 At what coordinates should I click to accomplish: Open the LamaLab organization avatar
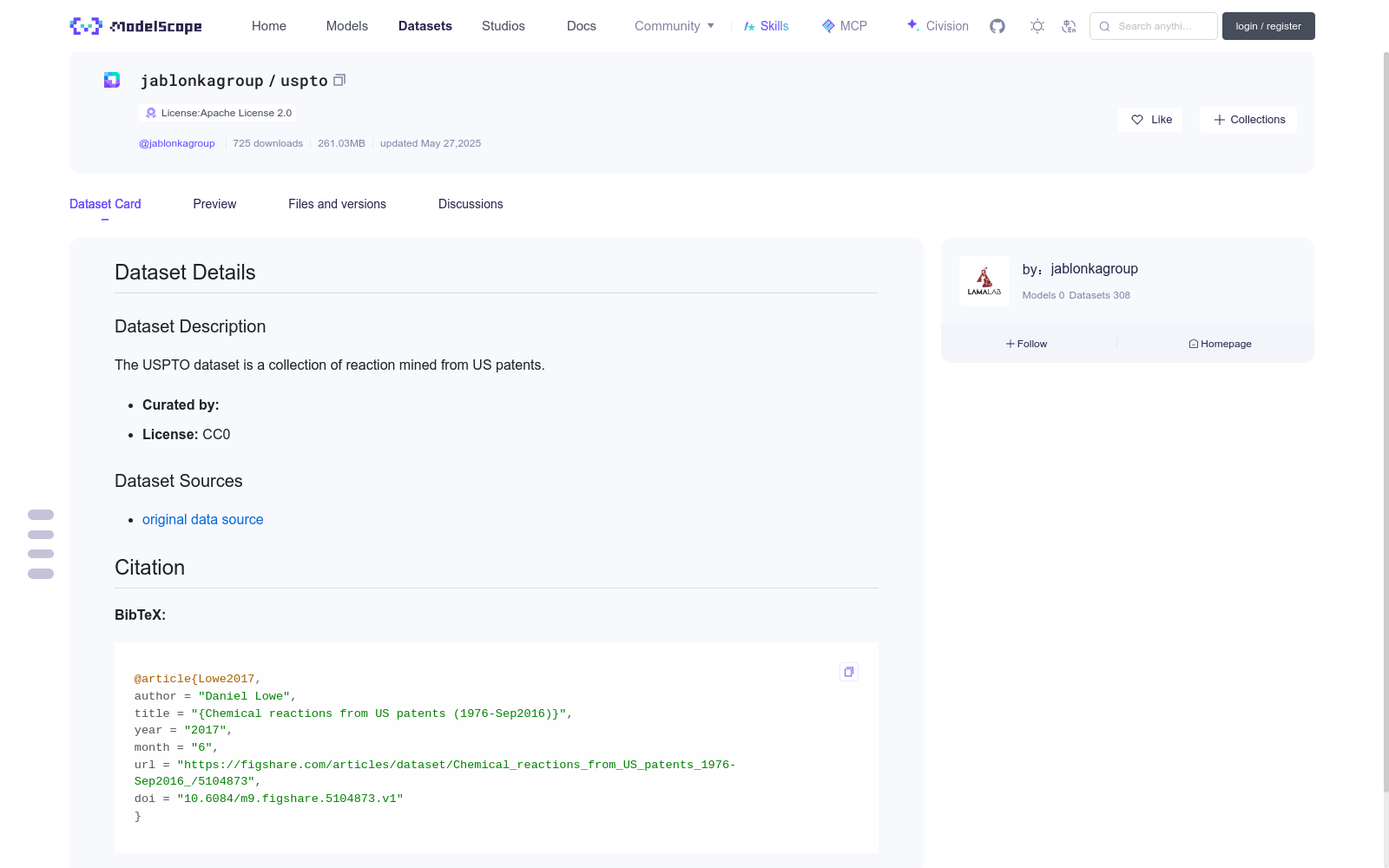(984, 281)
